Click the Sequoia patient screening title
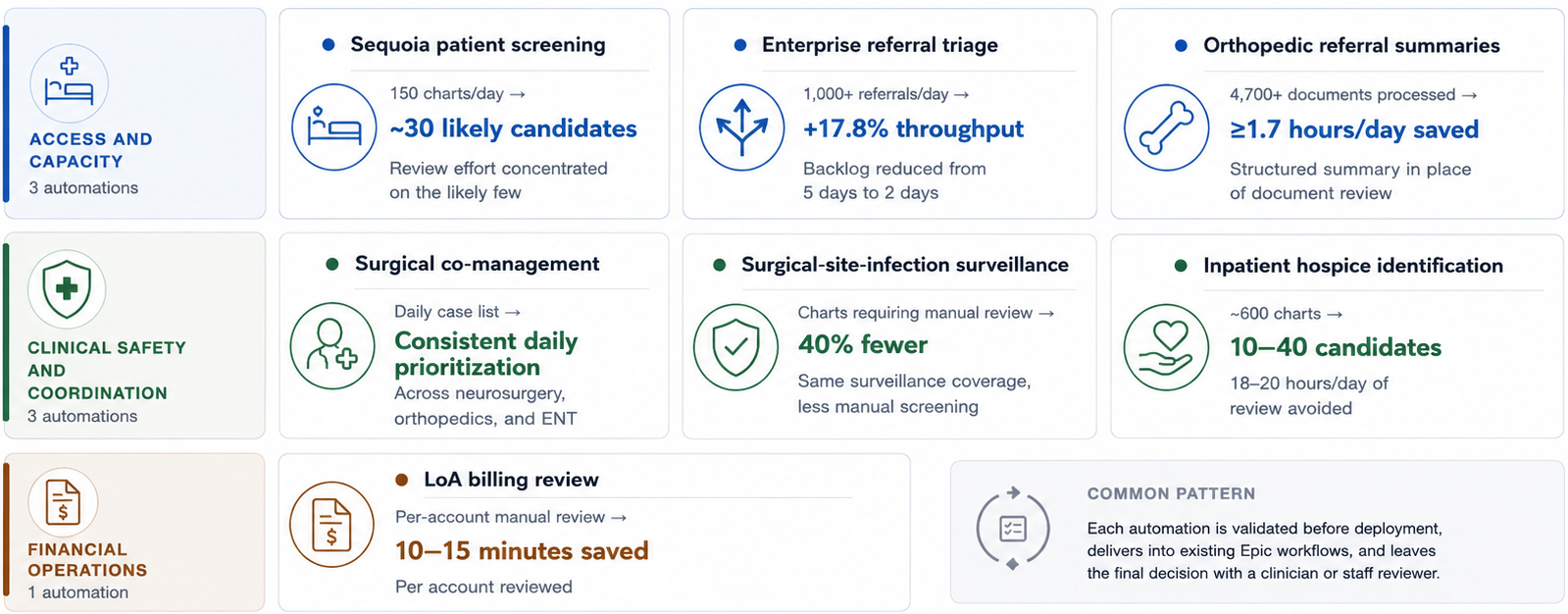 (x=478, y=45)
